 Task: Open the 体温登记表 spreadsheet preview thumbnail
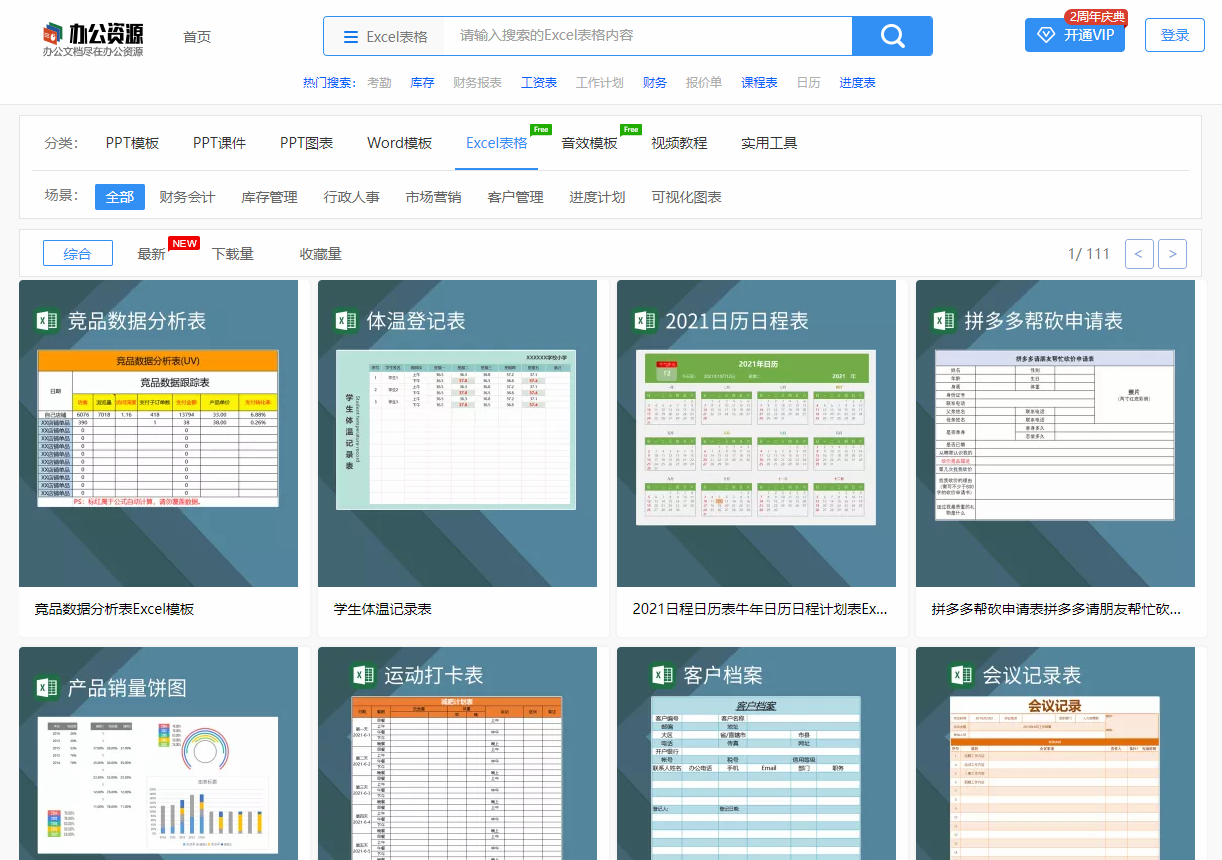(x=457, y=430)
